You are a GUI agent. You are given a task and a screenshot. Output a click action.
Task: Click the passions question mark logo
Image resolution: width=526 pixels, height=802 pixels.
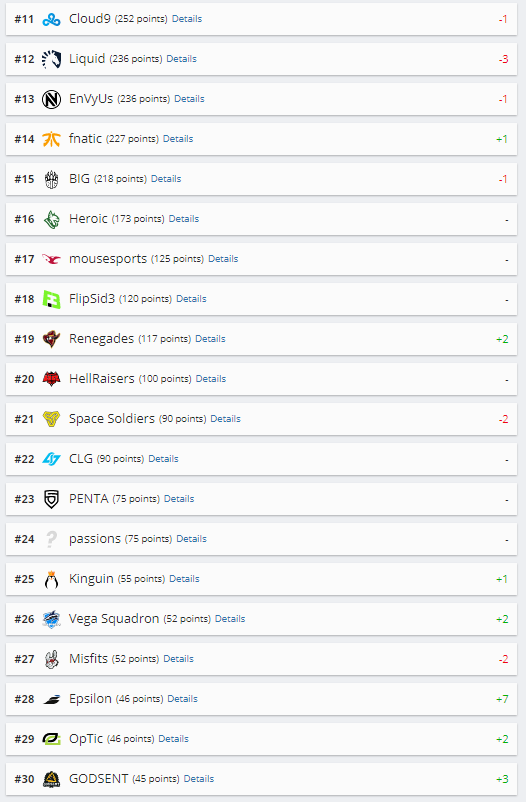point(51,539)
